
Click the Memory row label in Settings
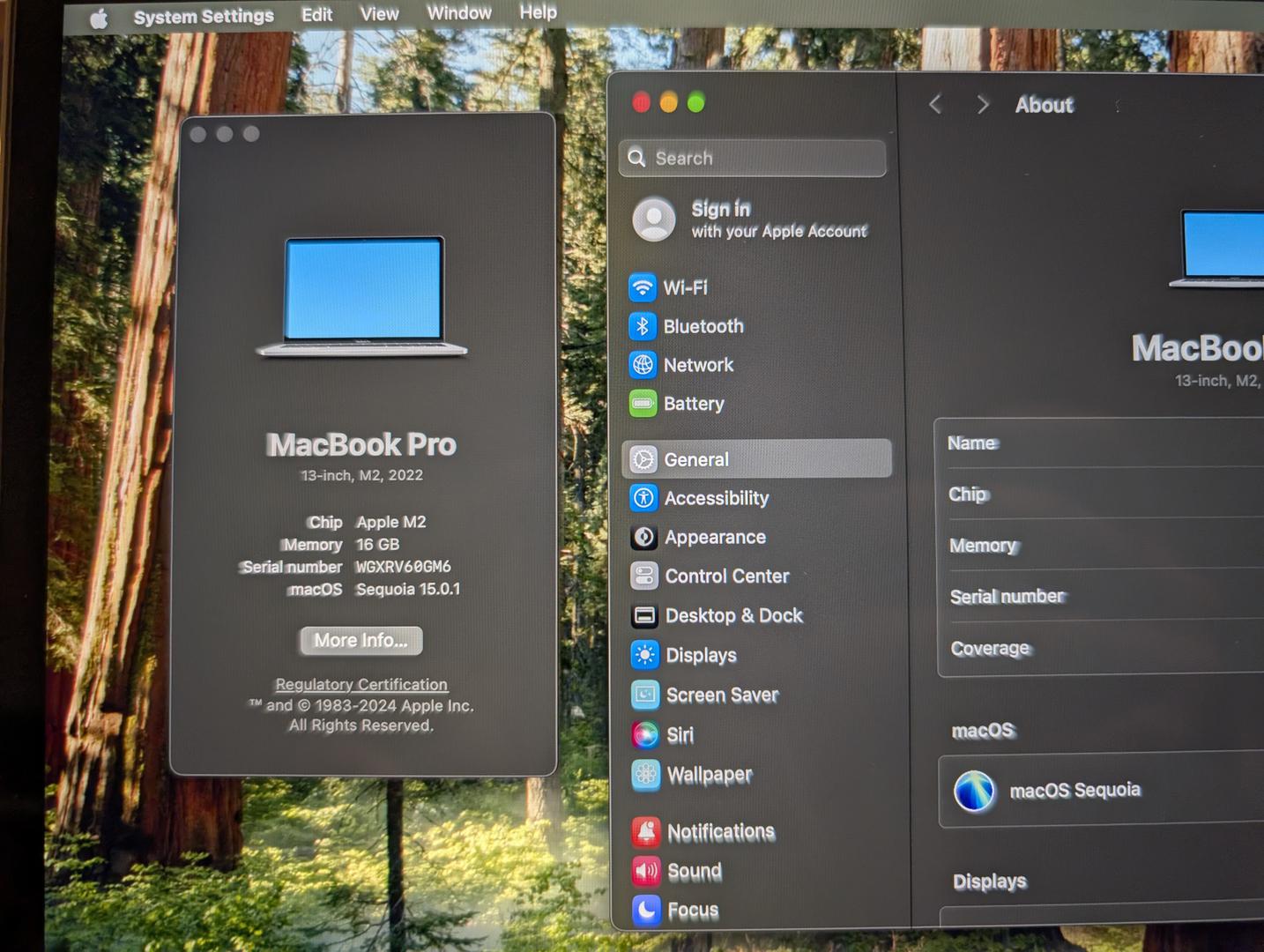[983, 545]
